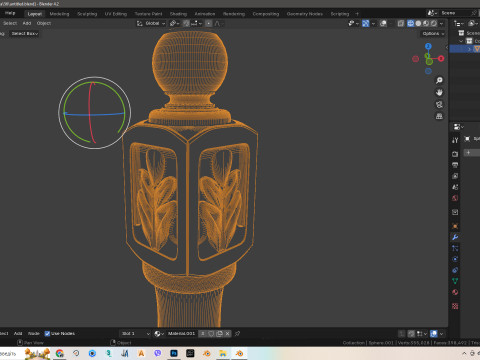Open the World properties tab icon

point(455,198)
